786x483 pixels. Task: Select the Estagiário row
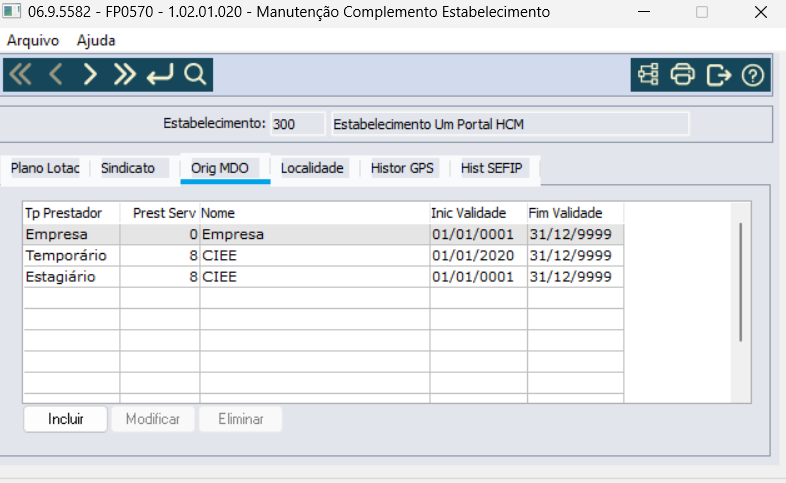pyautogui.click(x=323, y=277)
